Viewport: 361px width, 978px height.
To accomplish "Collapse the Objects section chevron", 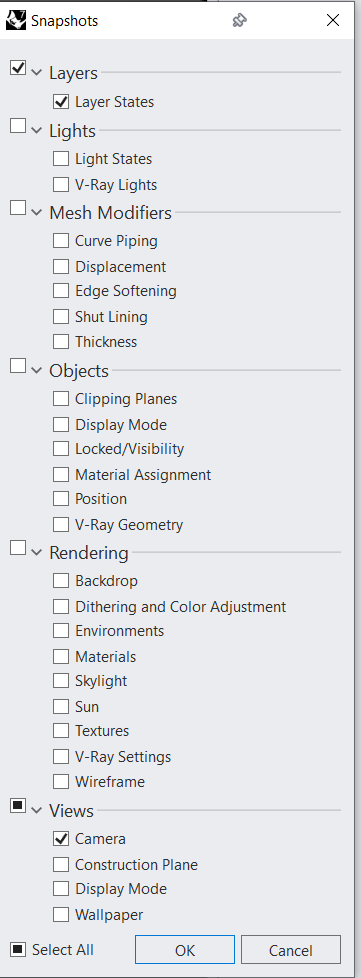I will [37, 371].
